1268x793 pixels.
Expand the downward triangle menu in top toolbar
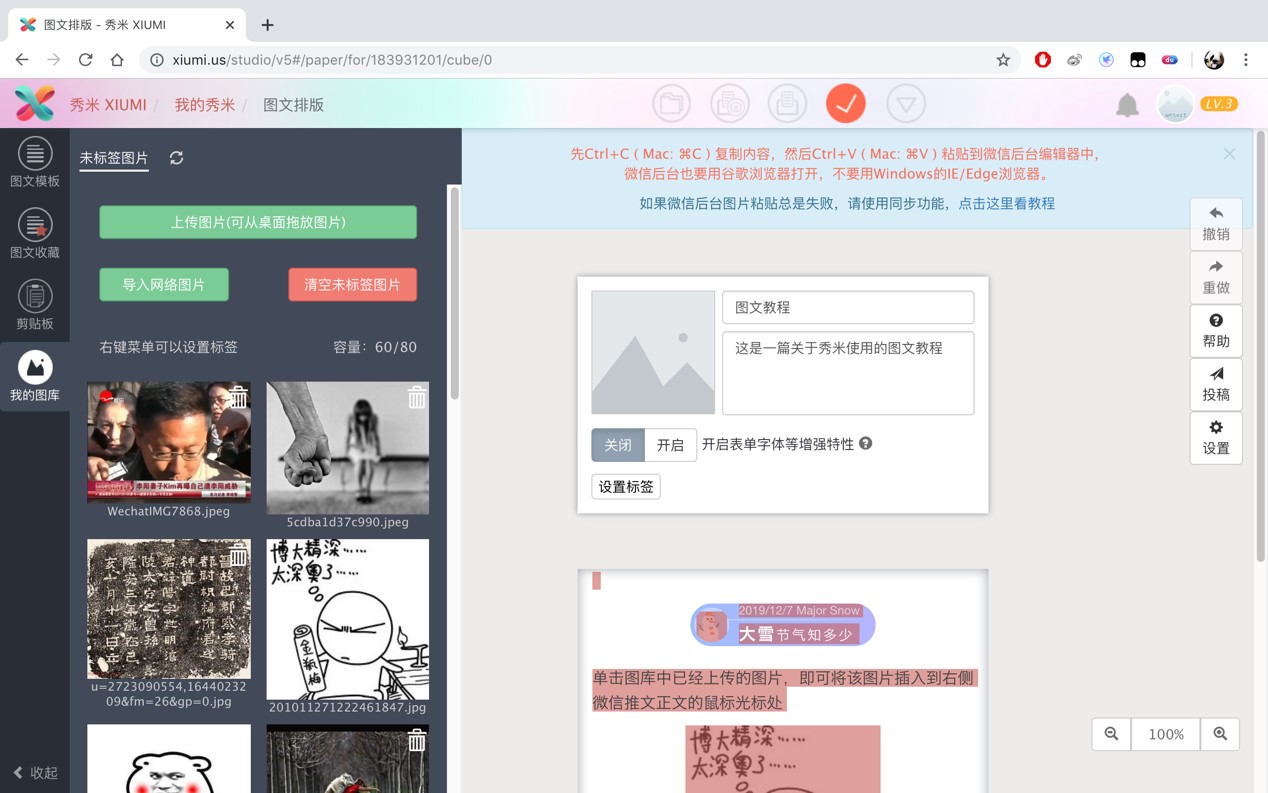(x=906, y=104)
